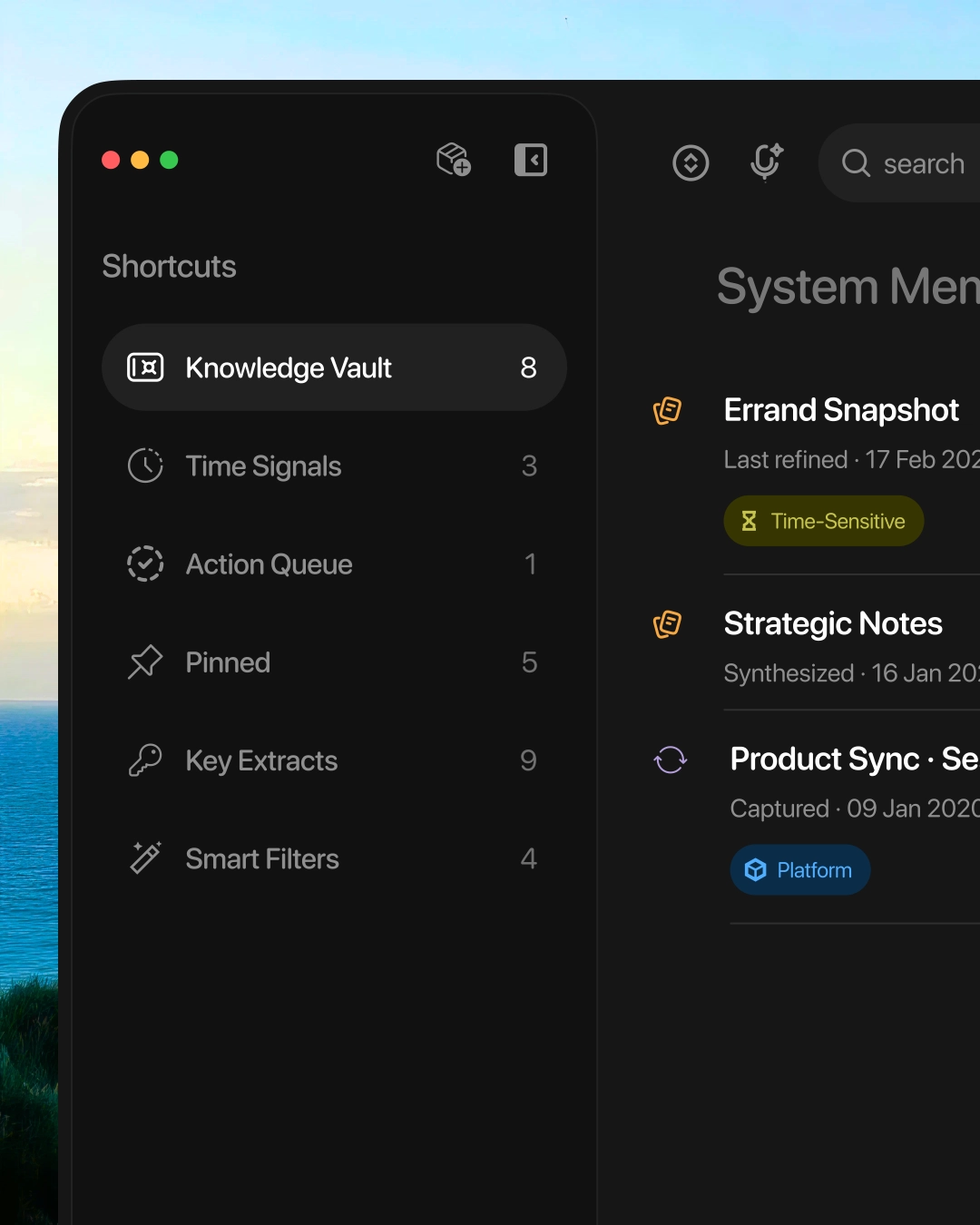Click the Strategic Notes note icon
This screenshot has height=1225, width=980.
pos(667,624)
